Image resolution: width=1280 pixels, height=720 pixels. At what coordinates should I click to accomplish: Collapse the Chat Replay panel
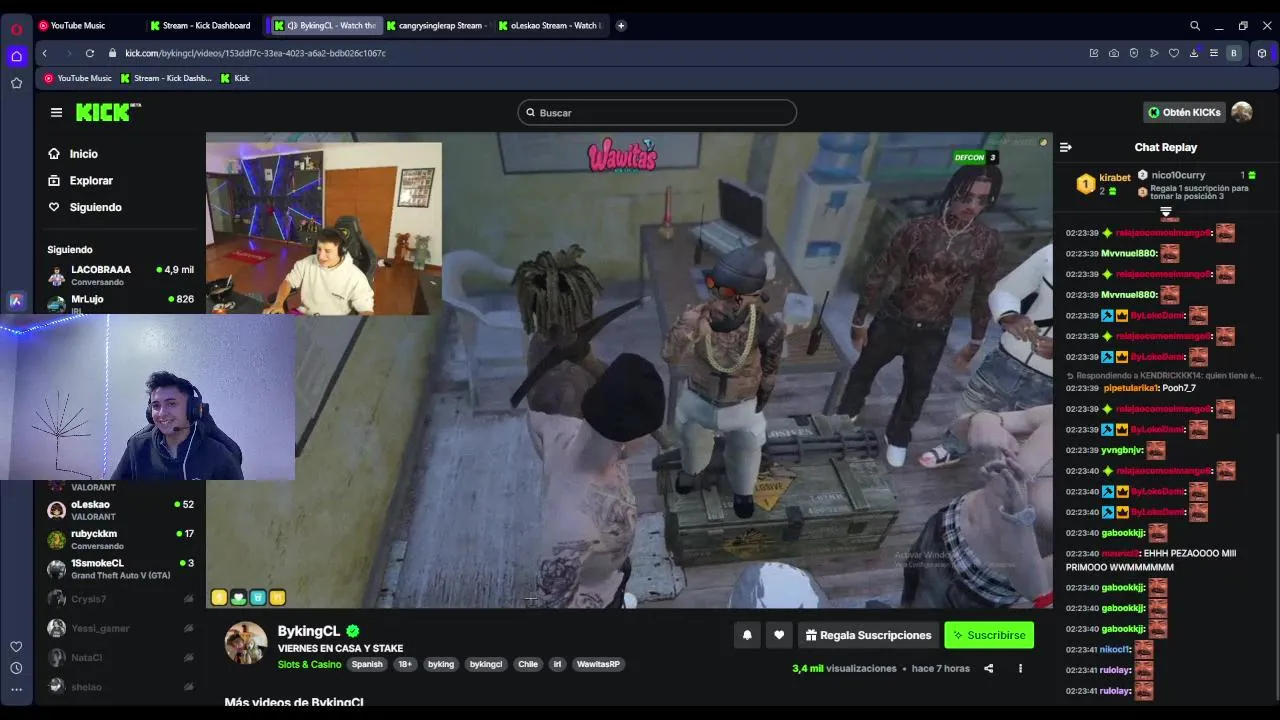tap(1066, 147)
